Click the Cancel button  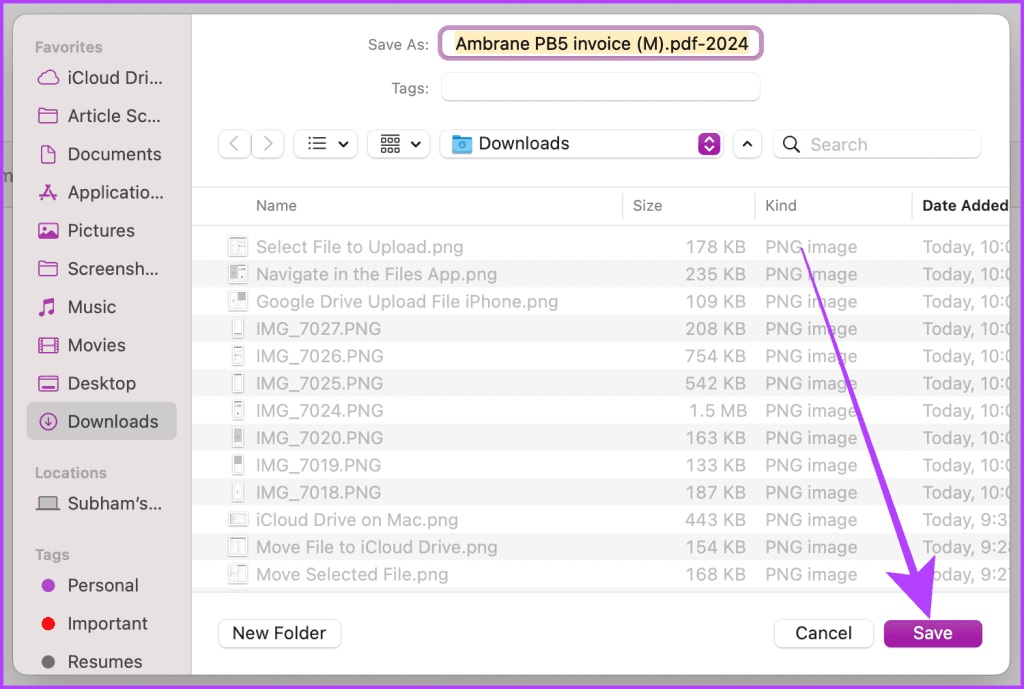click(x=824, y=633)
